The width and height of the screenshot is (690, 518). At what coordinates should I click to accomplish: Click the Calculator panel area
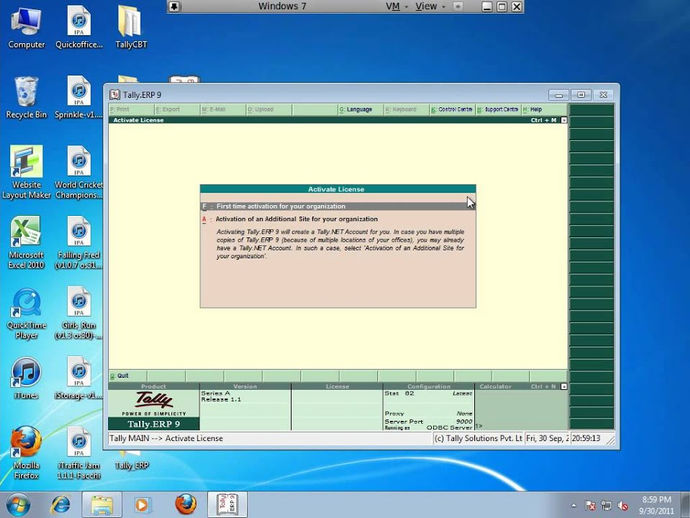coord(521,409)
